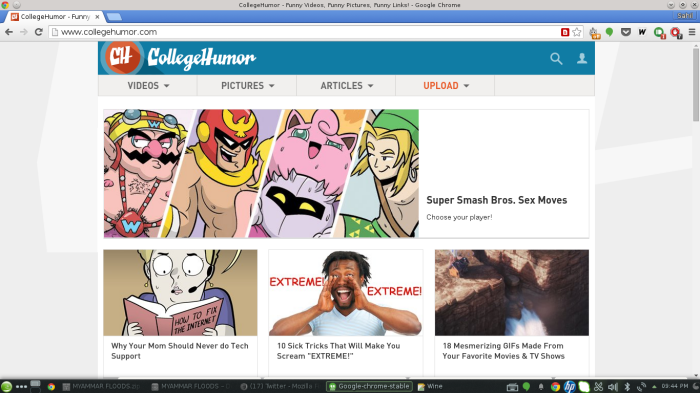Click the Sahil profile button in Chrome
Viewport: 700px width, 393px height.
pos(684,16)
